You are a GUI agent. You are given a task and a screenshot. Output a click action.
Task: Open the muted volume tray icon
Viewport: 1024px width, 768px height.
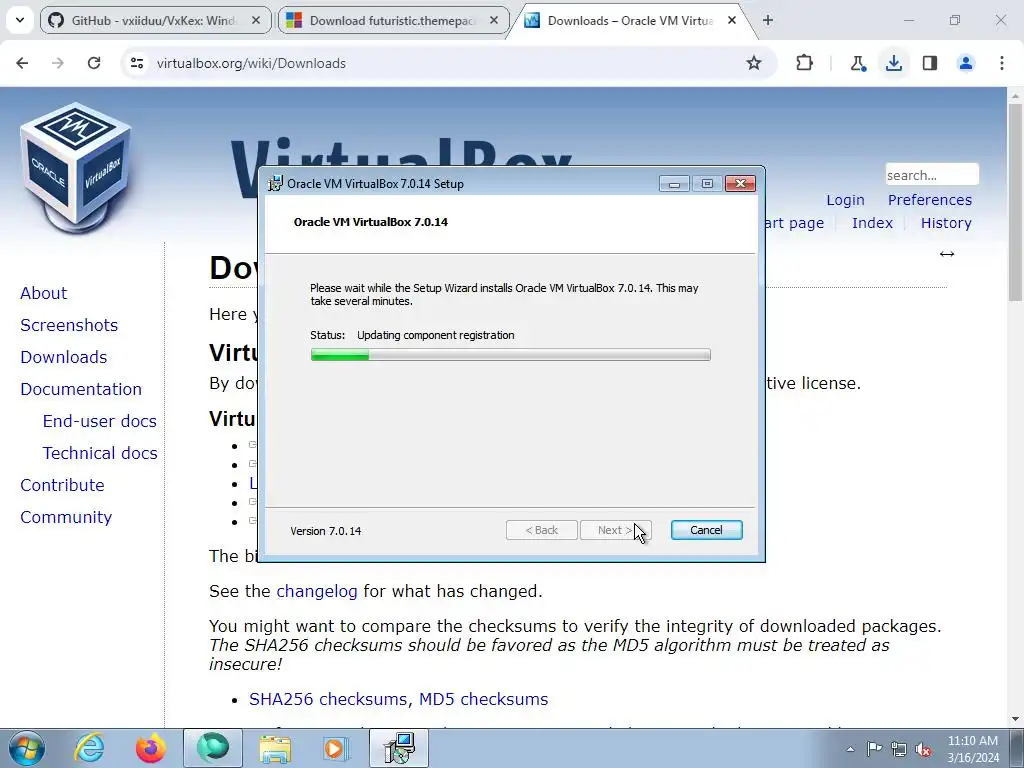(x=923, y=749)
